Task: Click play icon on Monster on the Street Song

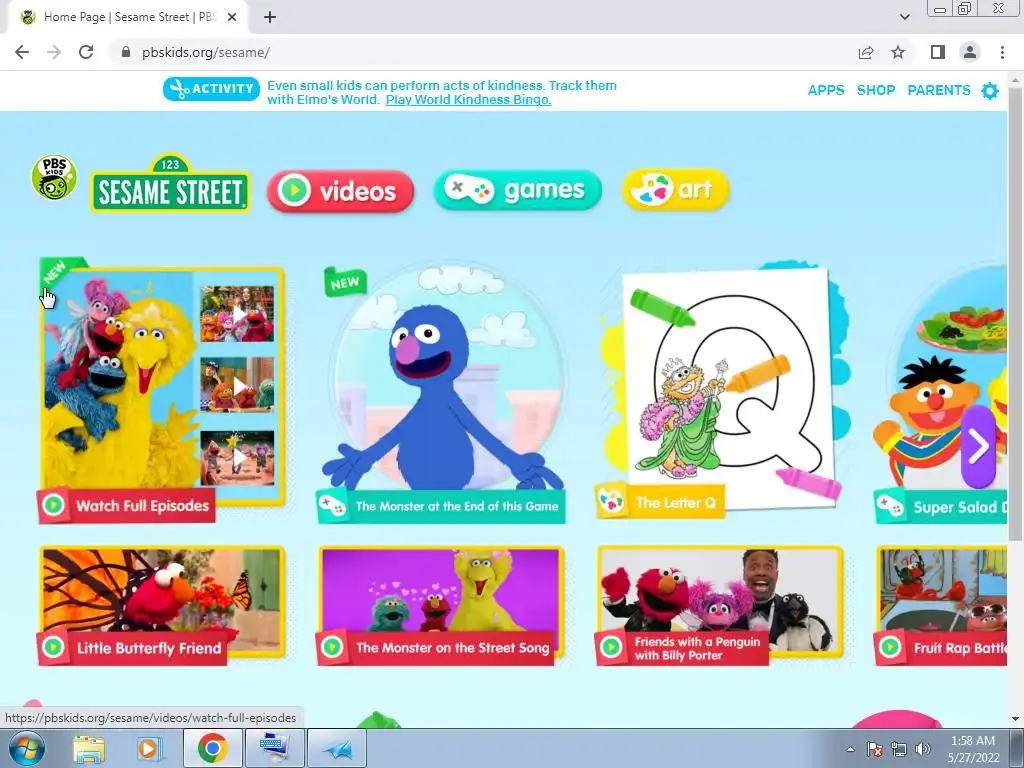Action: (x=332, y=647)
